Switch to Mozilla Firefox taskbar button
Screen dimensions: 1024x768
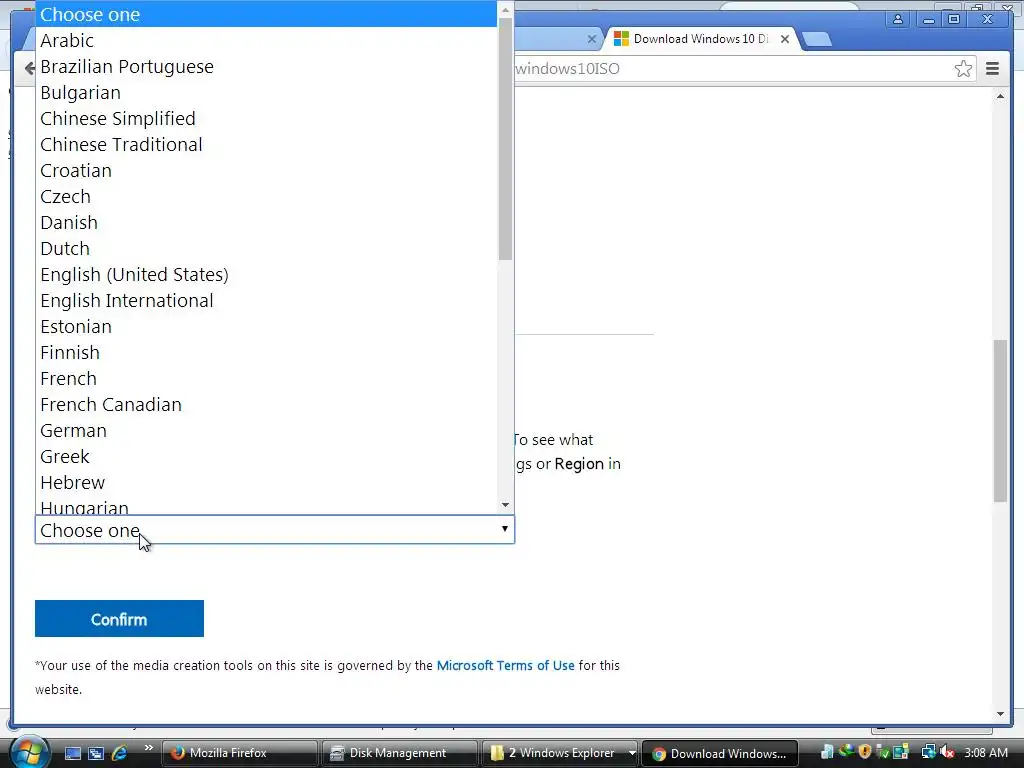point(239,753)
